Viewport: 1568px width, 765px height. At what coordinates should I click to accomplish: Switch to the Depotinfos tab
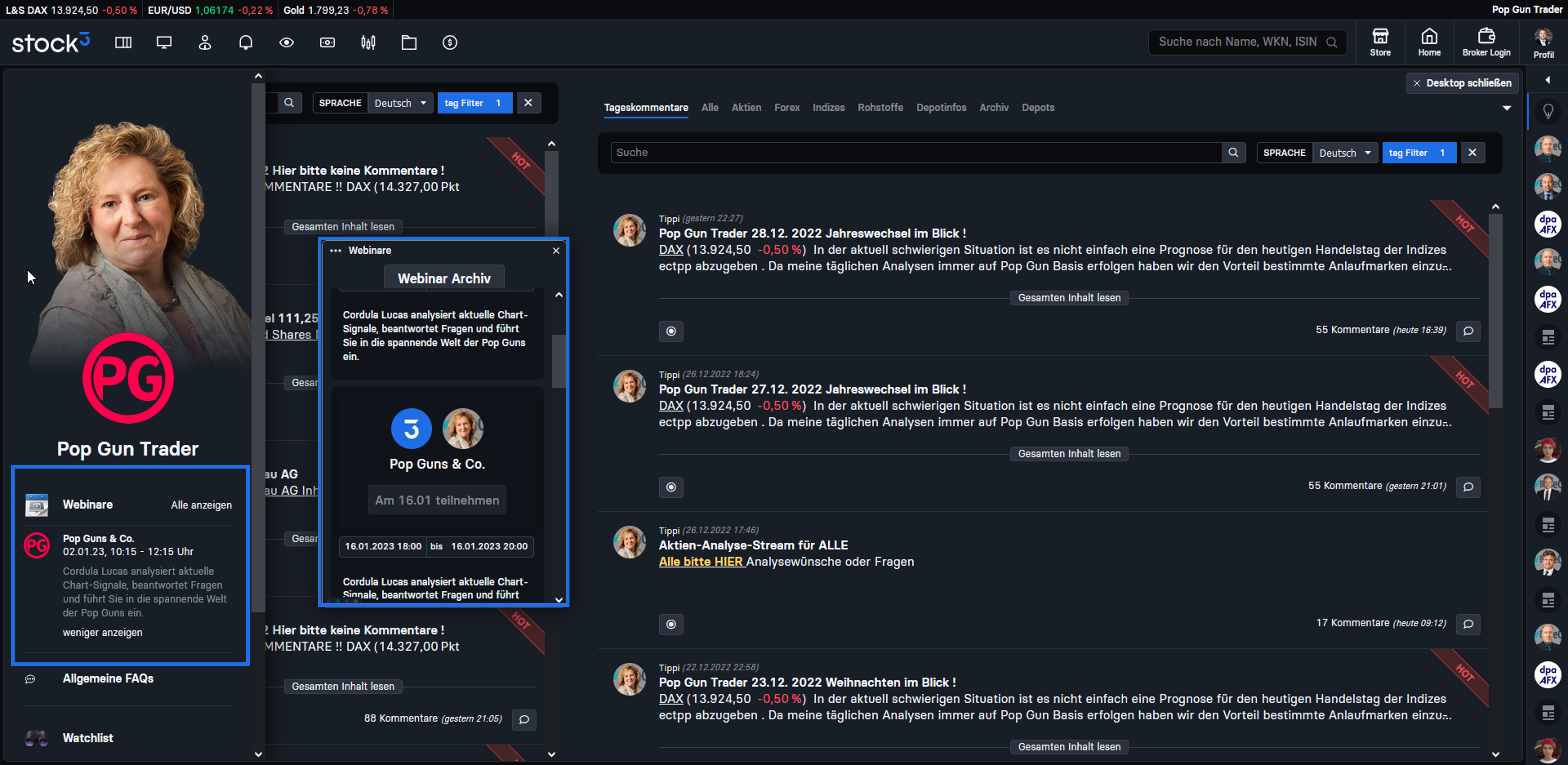tap(941, 108)
